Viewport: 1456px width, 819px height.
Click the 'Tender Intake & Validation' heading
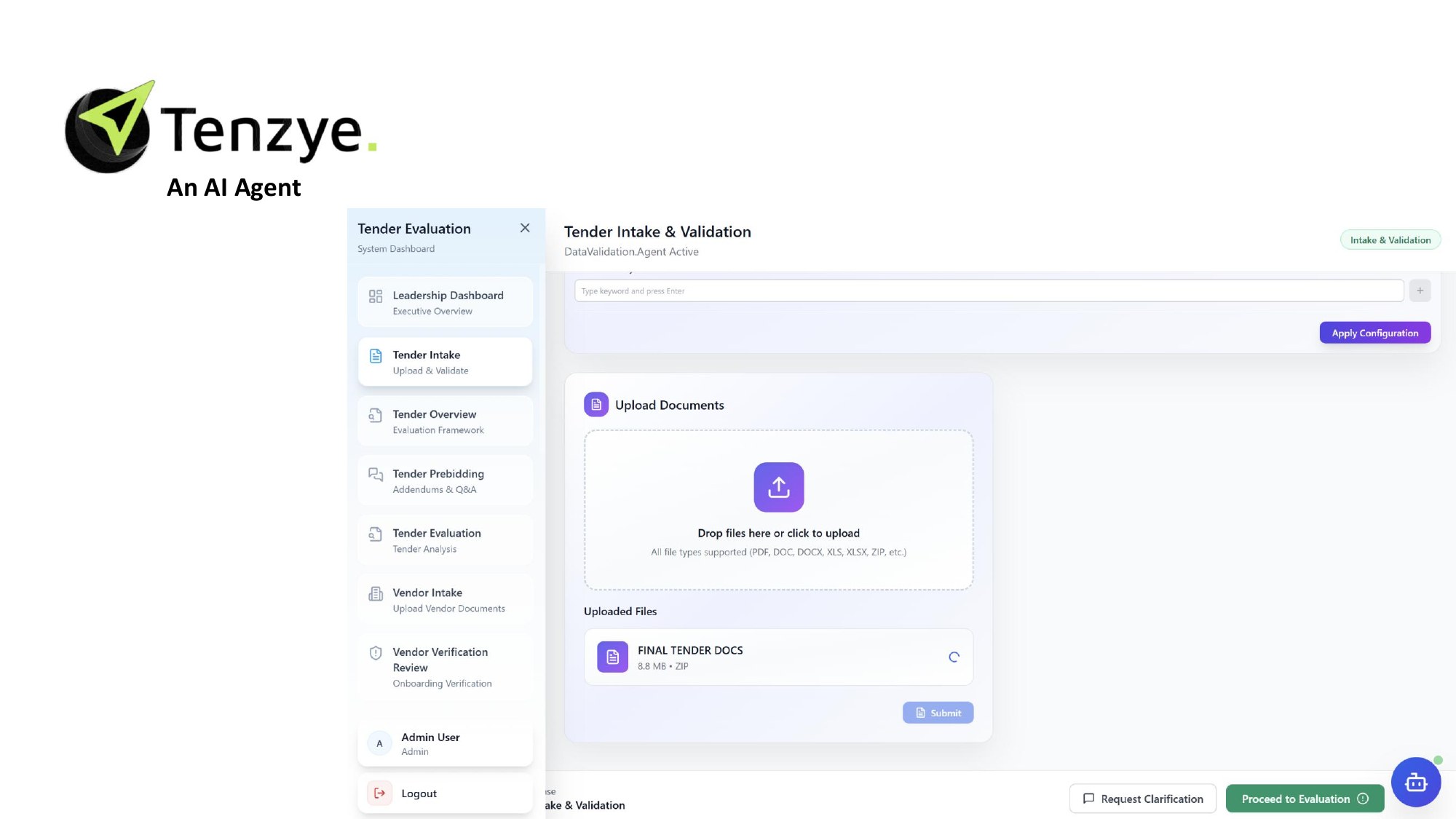(657, 232)
